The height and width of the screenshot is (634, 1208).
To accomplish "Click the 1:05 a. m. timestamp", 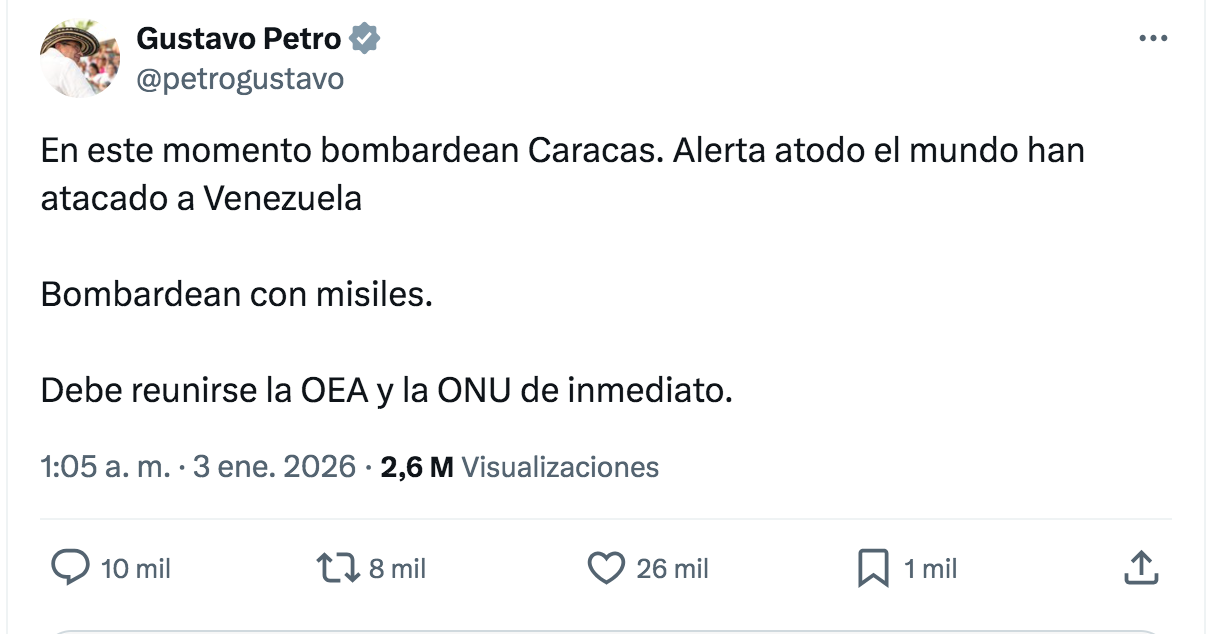I will coord(105,466).
